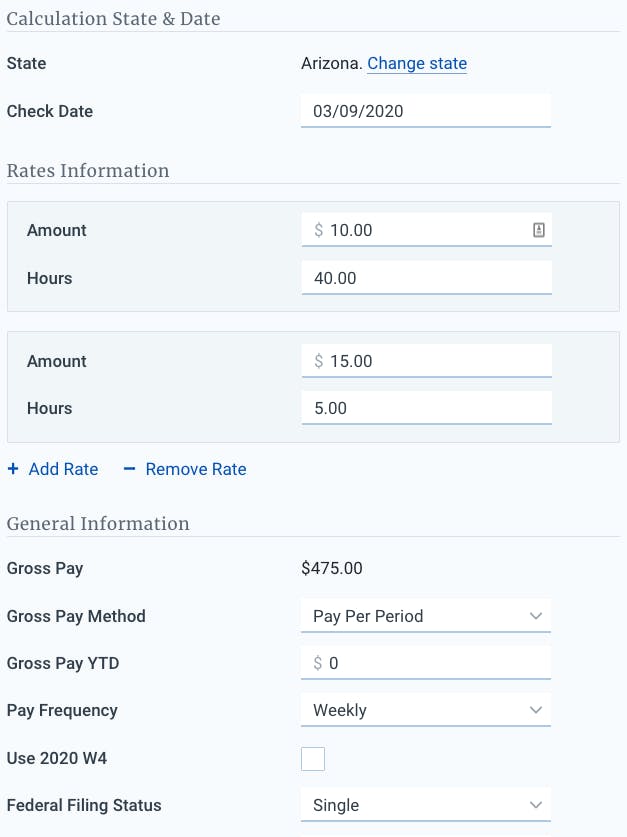Screen dimensions: 627x837
Task: Click the Hours field containing 5.00
Action: [425, 407]
